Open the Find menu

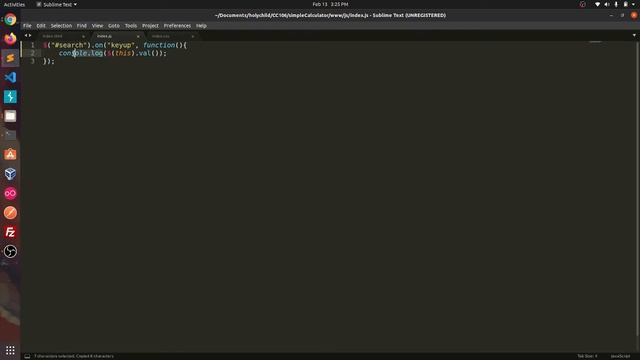(x=82, y=25)
